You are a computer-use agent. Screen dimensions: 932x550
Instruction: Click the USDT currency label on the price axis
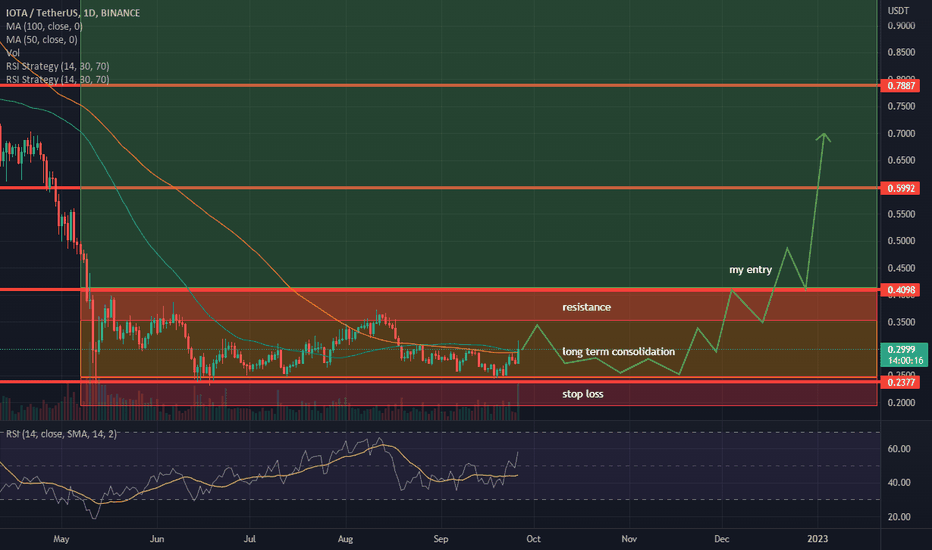tap(898, 11)
